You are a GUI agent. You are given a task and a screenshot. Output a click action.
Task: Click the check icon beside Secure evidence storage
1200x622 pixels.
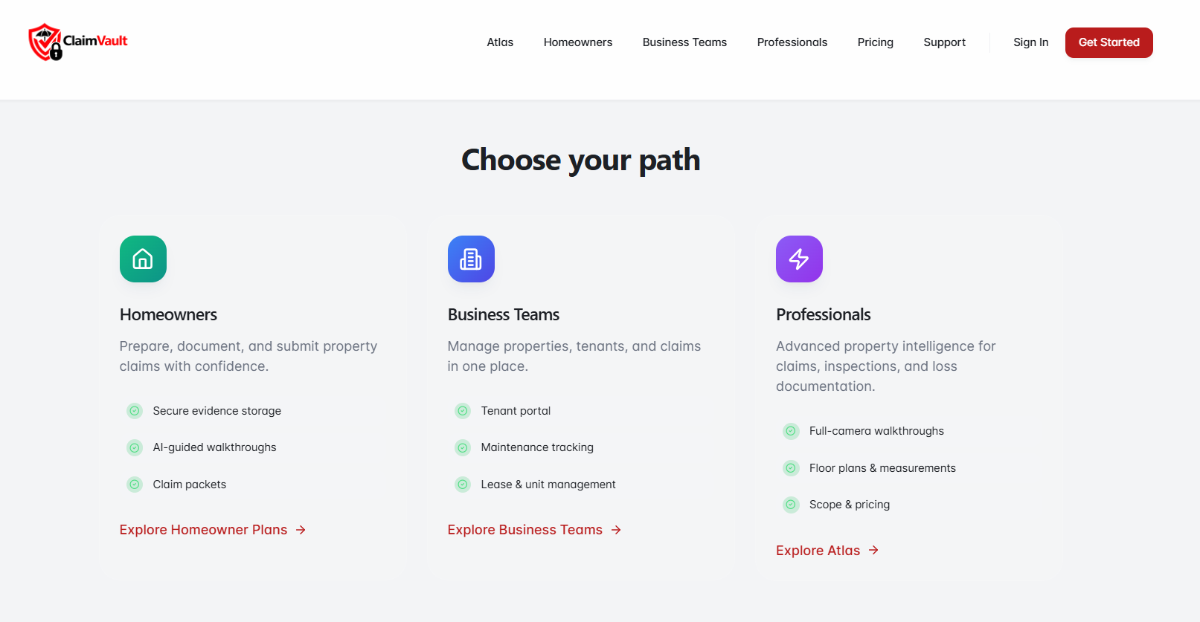(x=134, y=411)
